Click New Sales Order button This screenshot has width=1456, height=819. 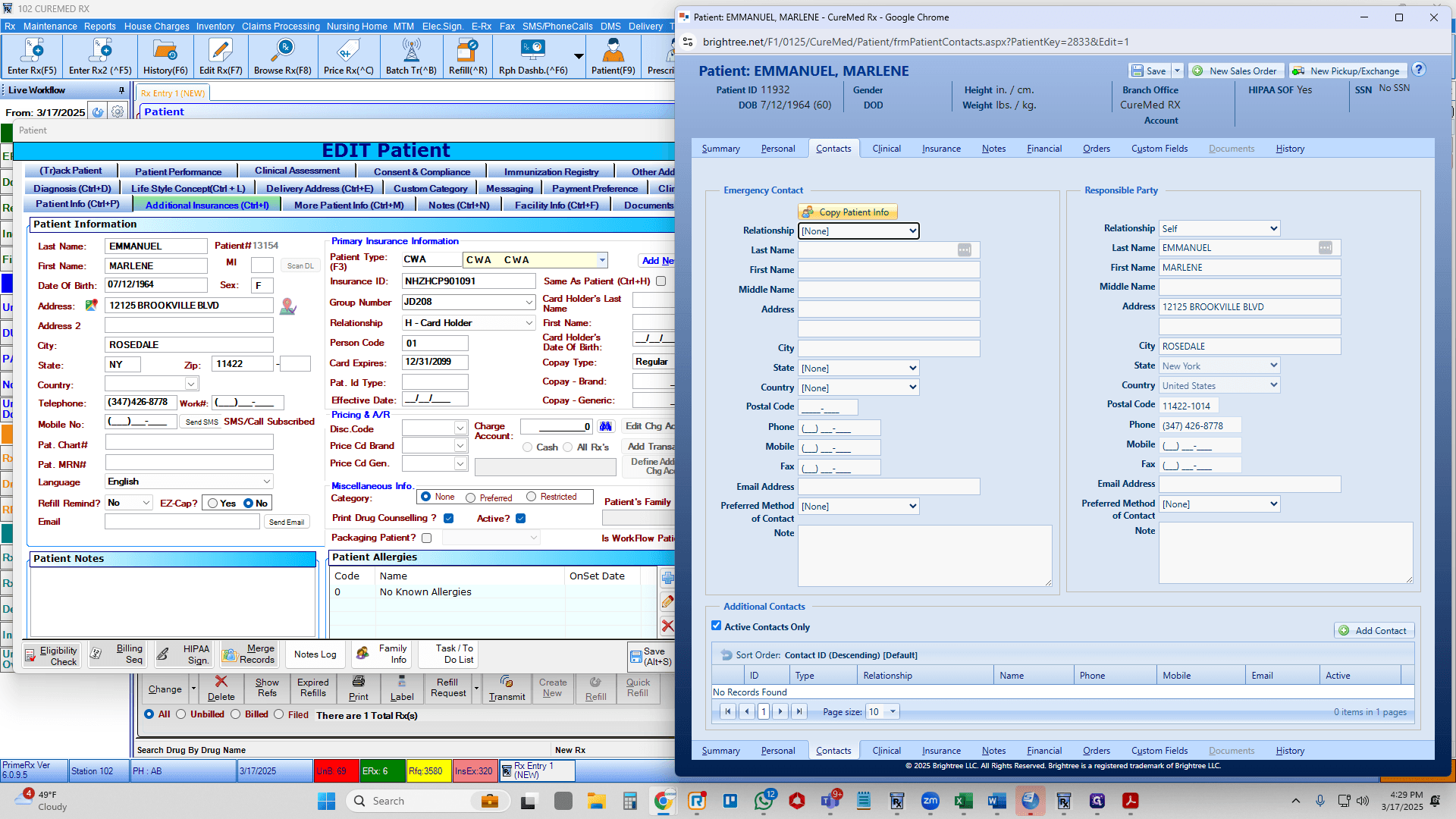point(1235,71)
